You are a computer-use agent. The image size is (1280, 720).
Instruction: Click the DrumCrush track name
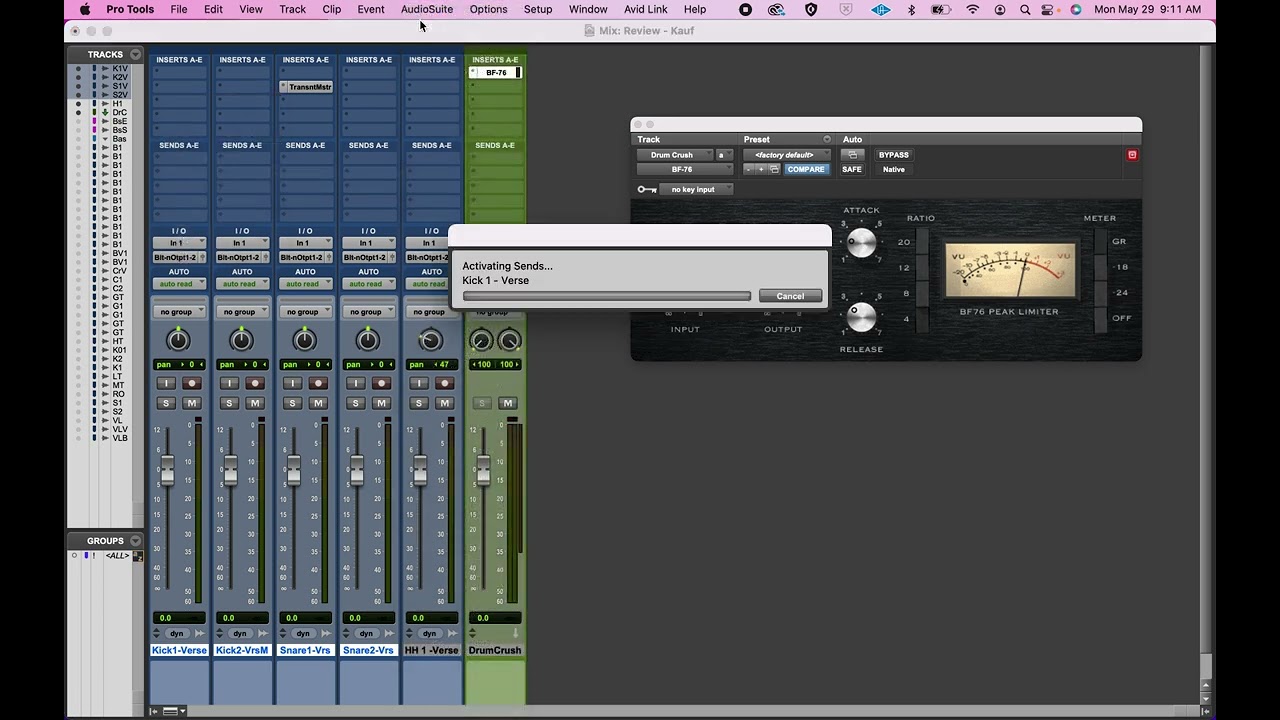click(x=495, y=650)
